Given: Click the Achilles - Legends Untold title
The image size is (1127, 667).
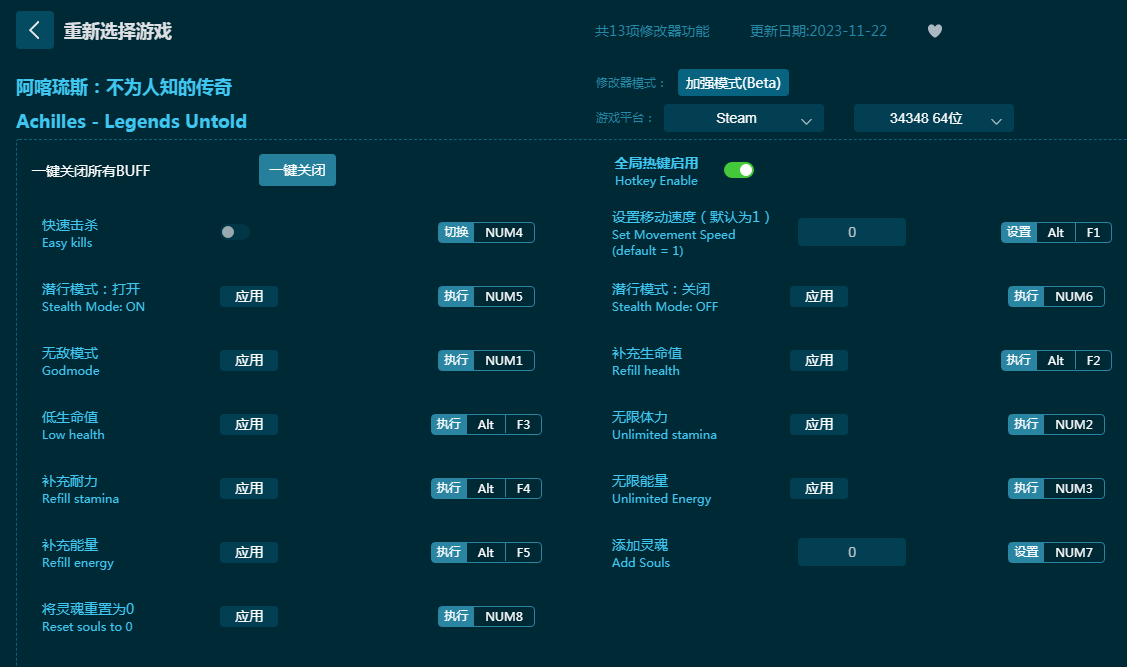Looking at the screenshot, I should coord(132,121).
